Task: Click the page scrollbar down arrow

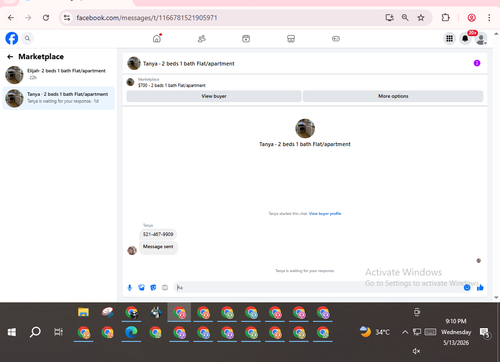Action: (496, 297)
